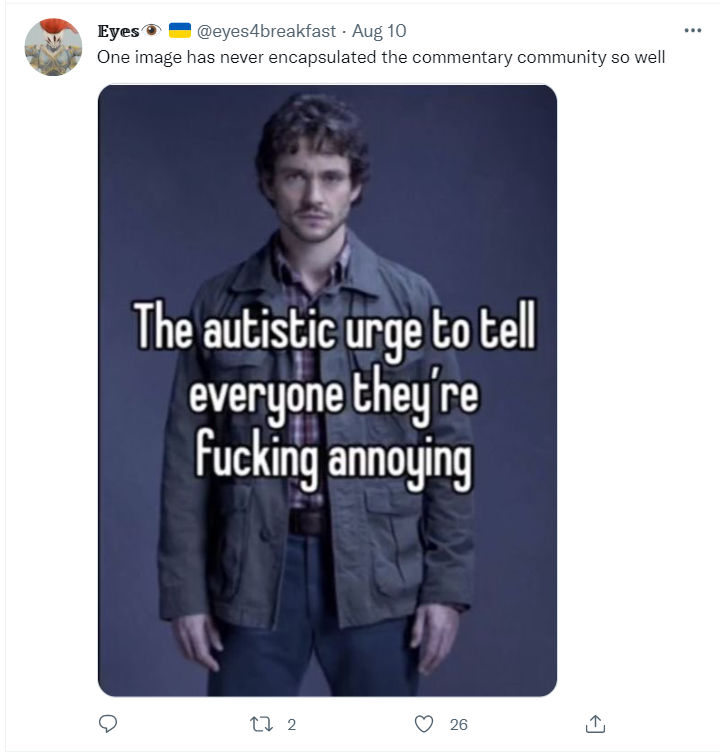The image size is (720, 752).
Task: Click "The autistic urge" caption line
Action: [x=278, y=331]
